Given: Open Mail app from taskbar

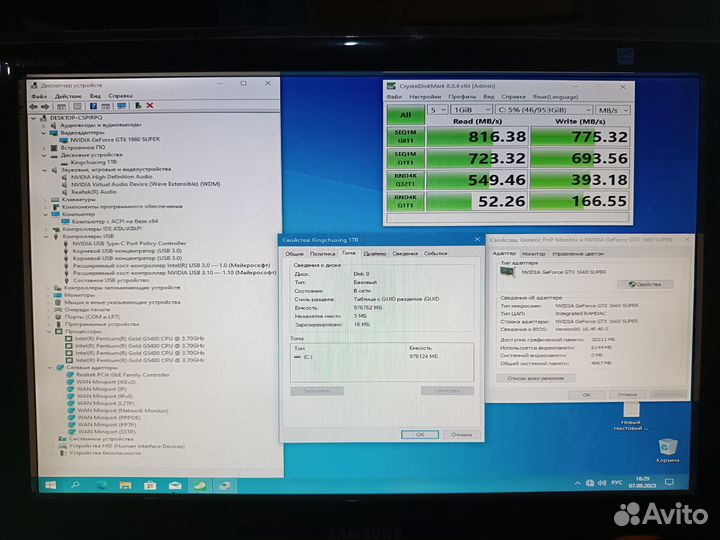Looking at the screenshot, I should 175,485.
